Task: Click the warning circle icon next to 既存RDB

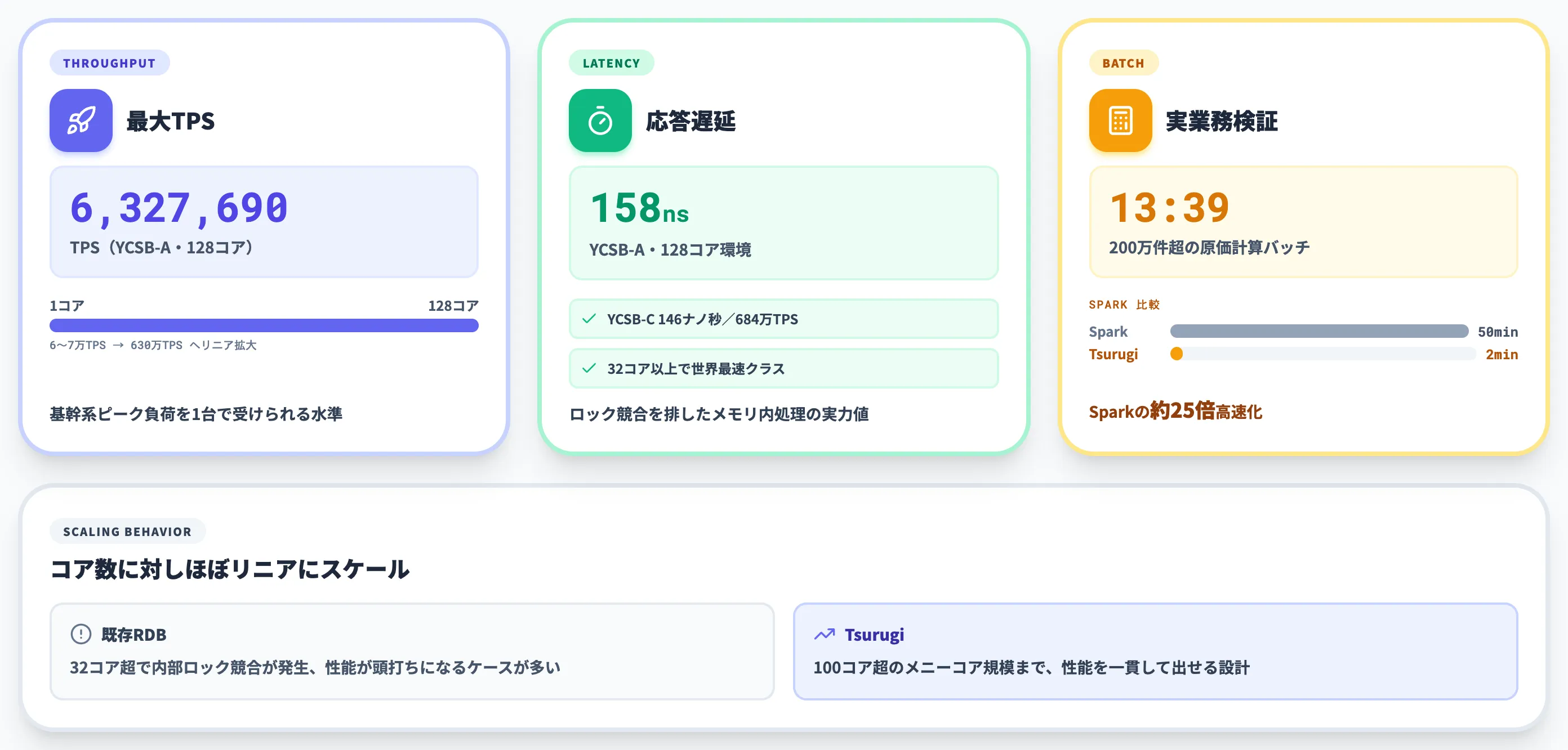Action: click(x=81, y=635)
